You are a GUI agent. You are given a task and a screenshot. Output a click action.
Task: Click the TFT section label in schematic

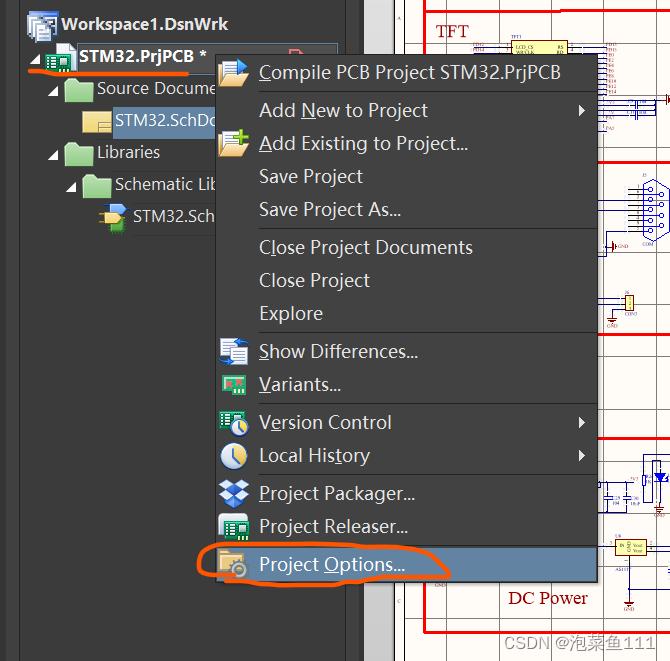click(452, 31)
